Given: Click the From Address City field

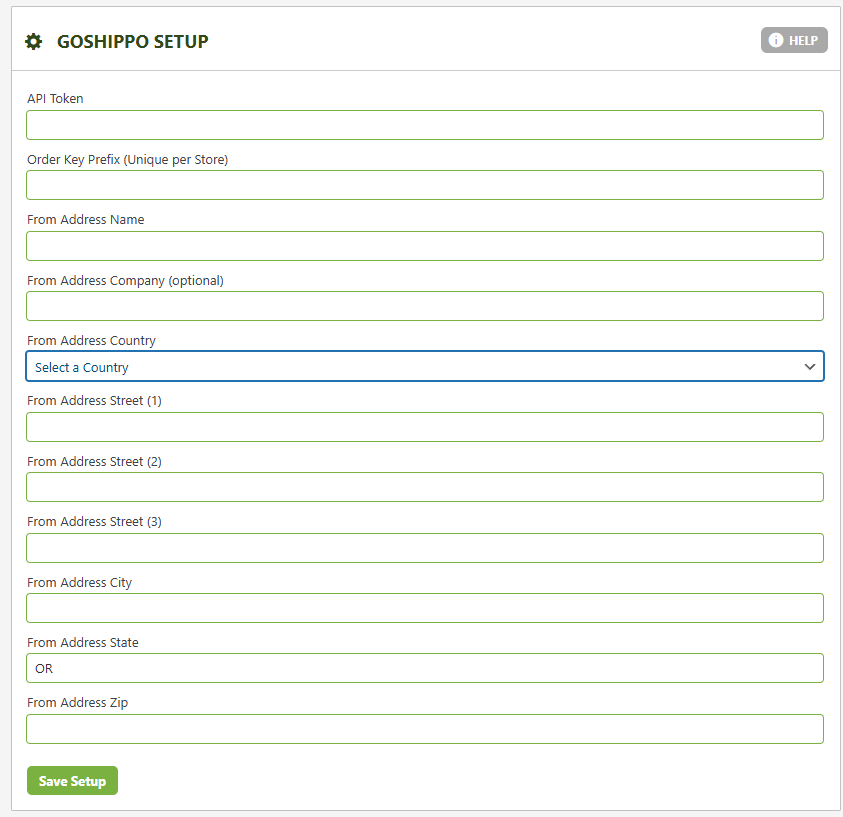Looking at the screenshot, I should click(x=424, y=608).
